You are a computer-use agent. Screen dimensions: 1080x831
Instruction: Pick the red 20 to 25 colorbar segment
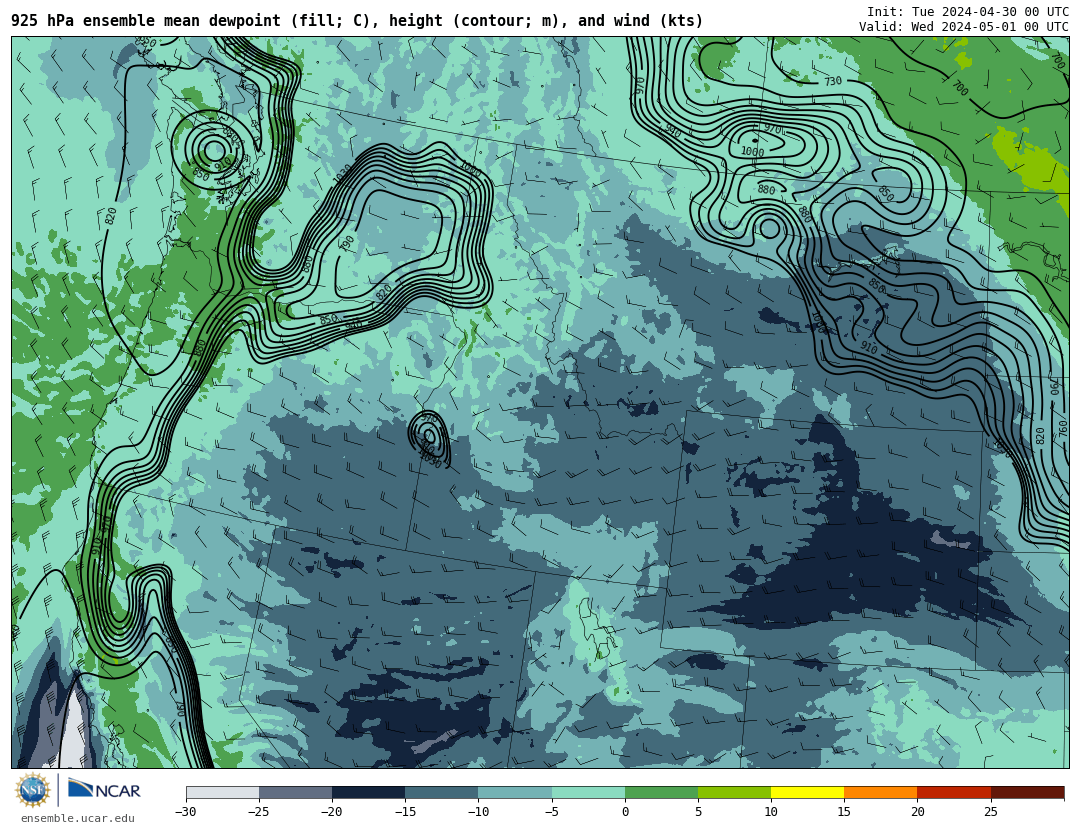[954, 792]
